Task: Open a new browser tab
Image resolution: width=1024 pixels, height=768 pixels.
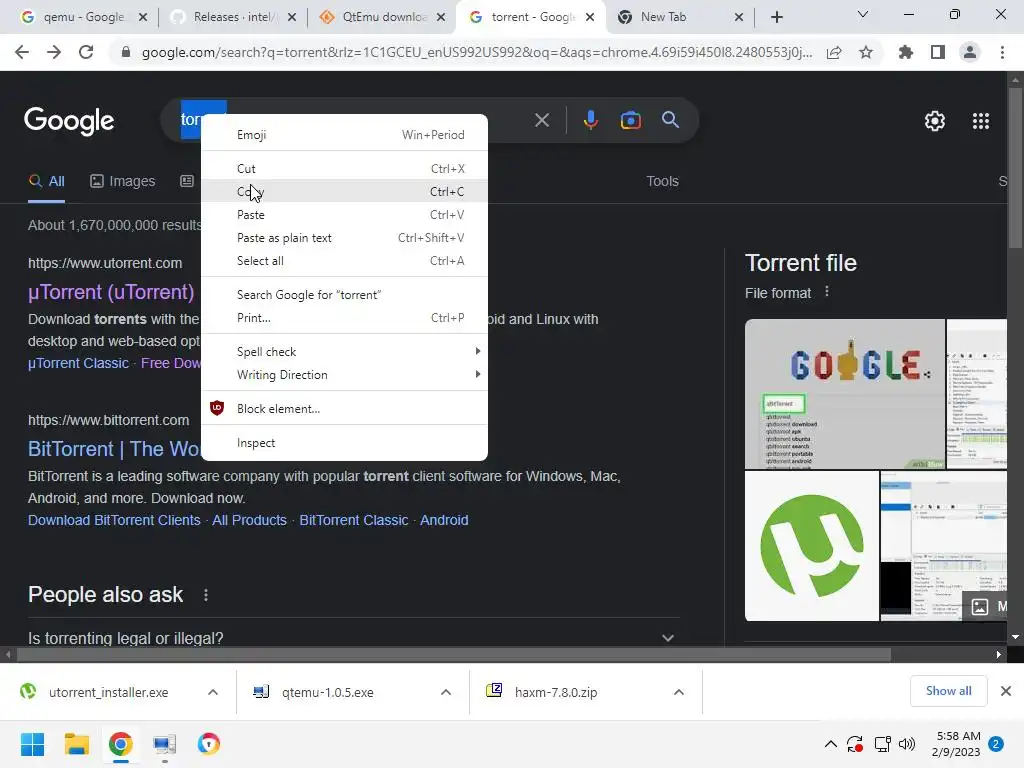Action: pos(776,17)
